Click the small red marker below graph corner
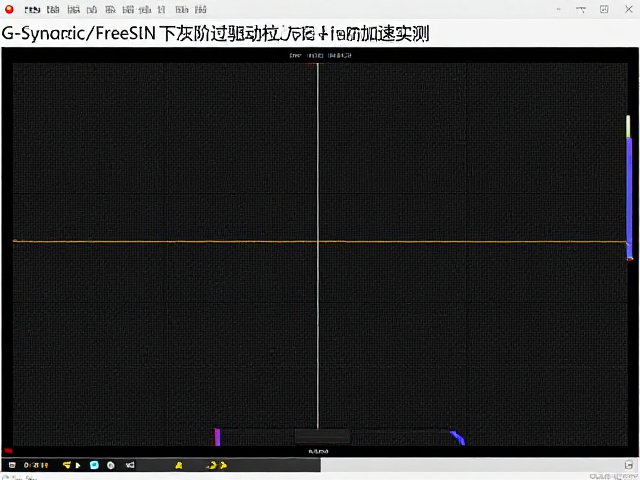 click(8, 451)
